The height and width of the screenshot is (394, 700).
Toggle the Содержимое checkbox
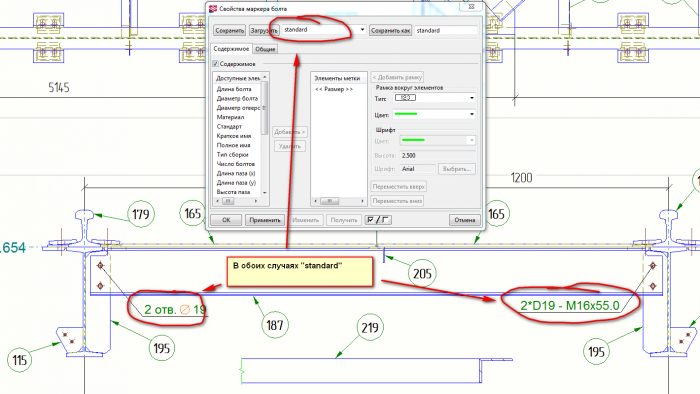click(x=215, y=64)
